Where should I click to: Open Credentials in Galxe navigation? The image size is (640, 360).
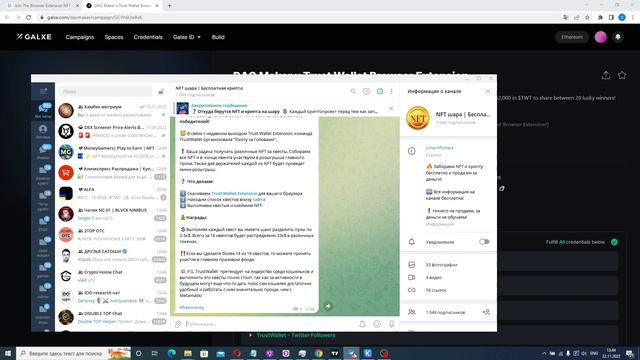pyautogui.click(x=148, y=37)
